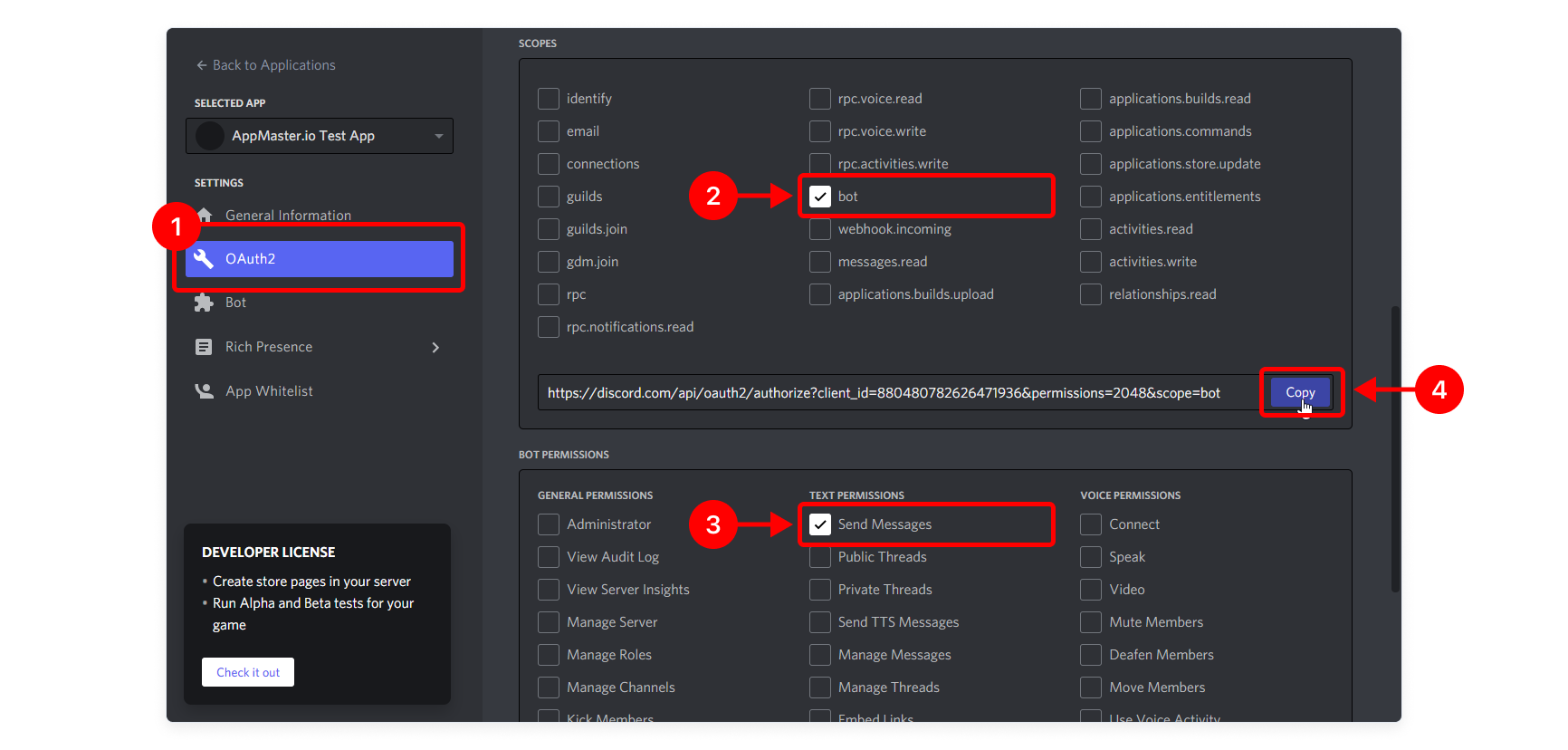Check the Manage Roles permission
The image size is (1568, 750).
click(549, 655)
